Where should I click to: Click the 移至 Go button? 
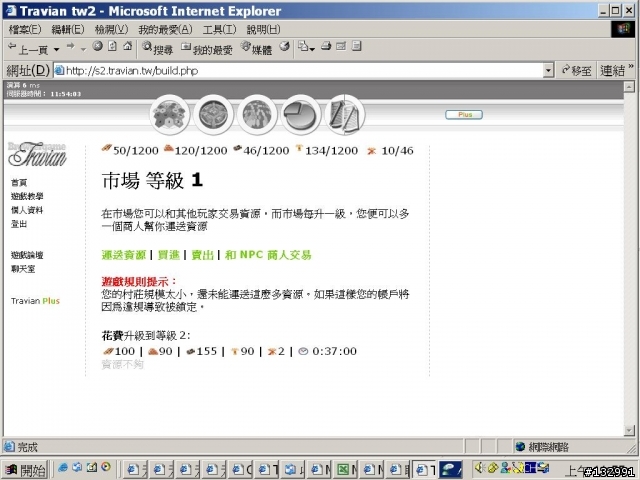(576, 71)
